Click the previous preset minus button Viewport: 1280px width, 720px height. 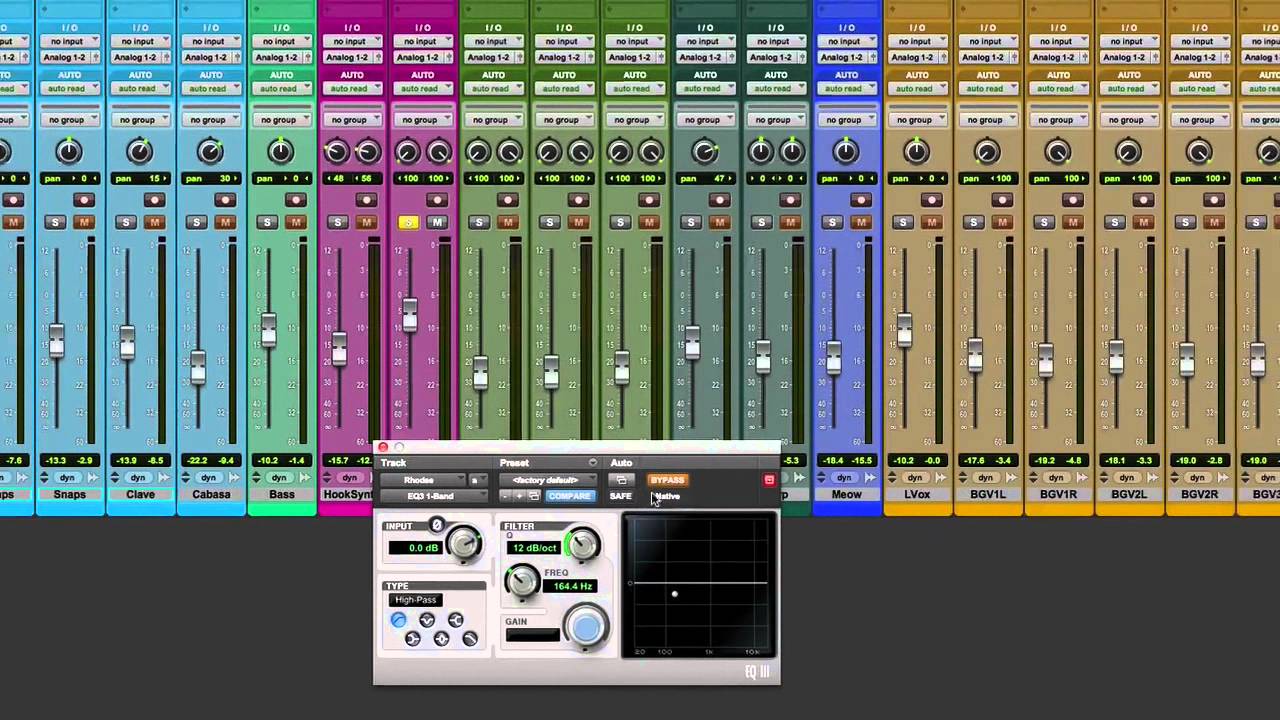tap(506, 496)
